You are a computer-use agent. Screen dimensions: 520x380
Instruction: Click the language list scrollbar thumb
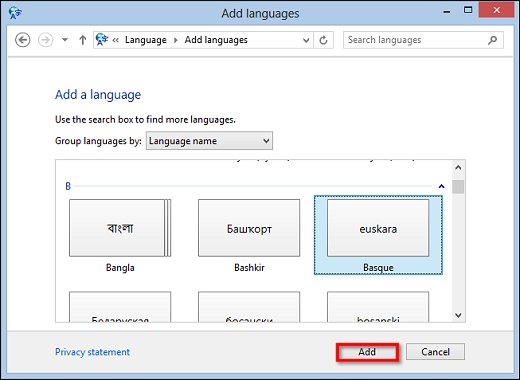458,187
